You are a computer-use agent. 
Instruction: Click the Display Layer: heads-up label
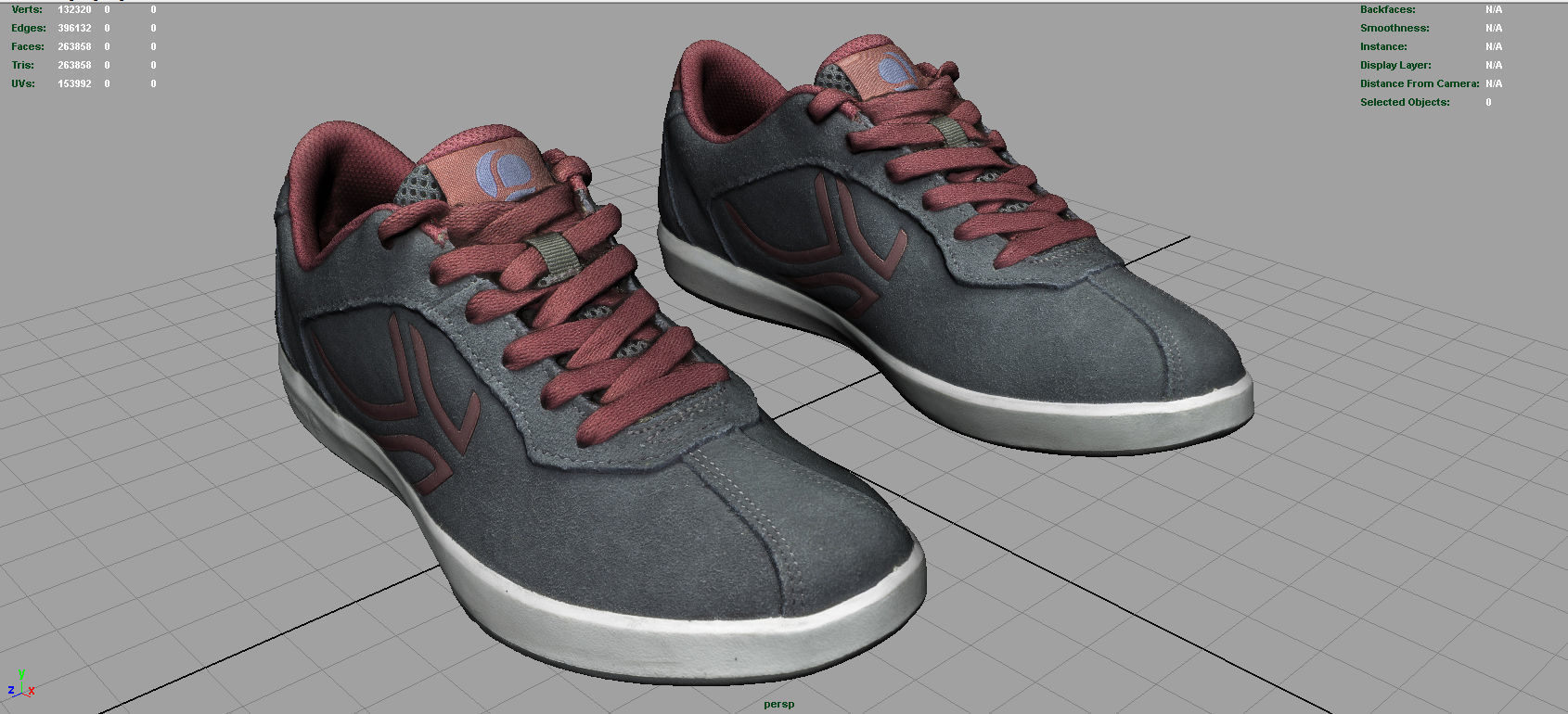pos(1395,65)
